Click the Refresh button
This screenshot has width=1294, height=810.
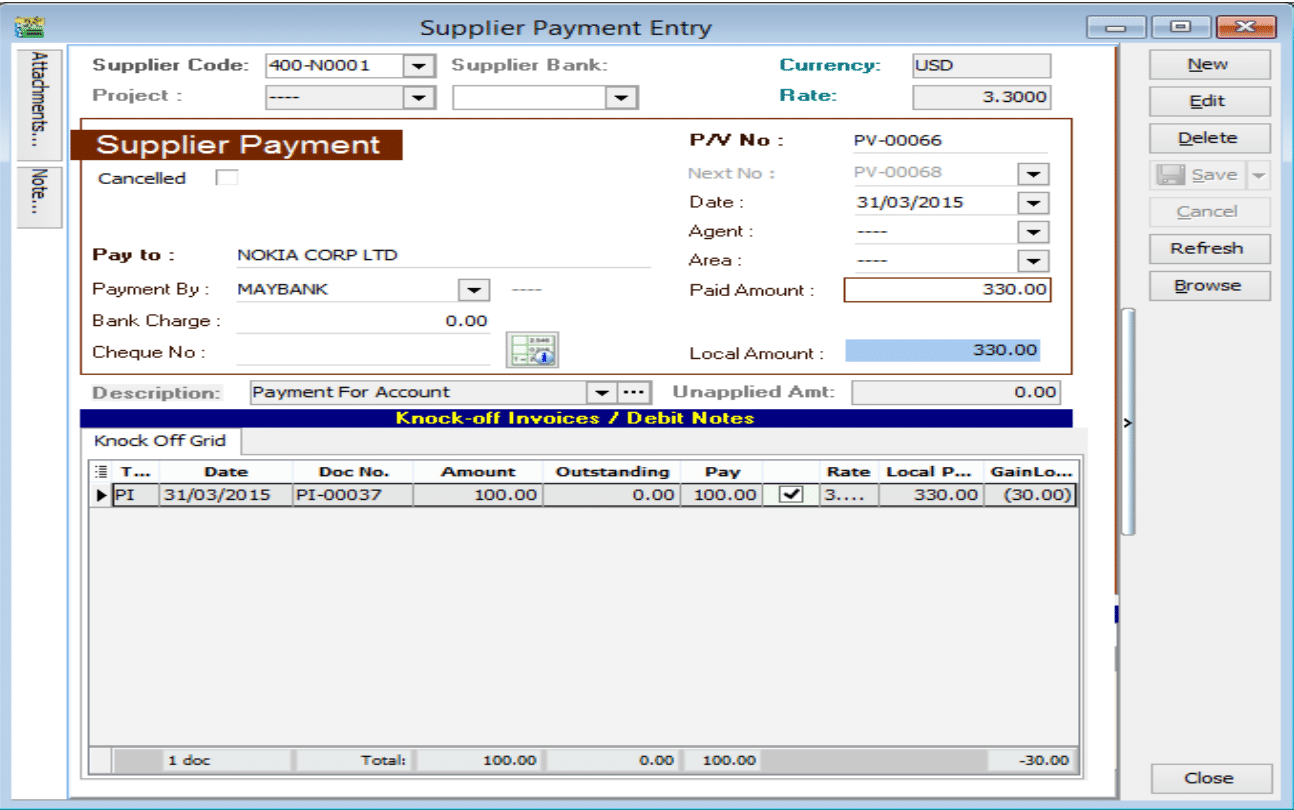pos(1209,248)
